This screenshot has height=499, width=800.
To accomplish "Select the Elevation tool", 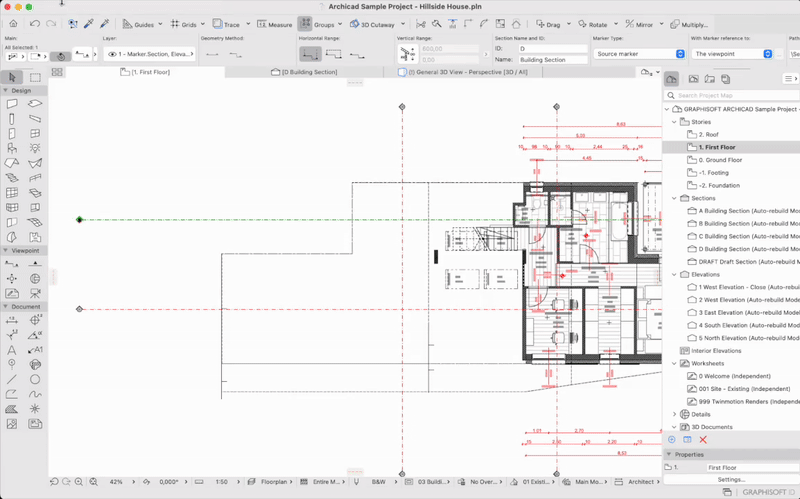I will [35, 264].
